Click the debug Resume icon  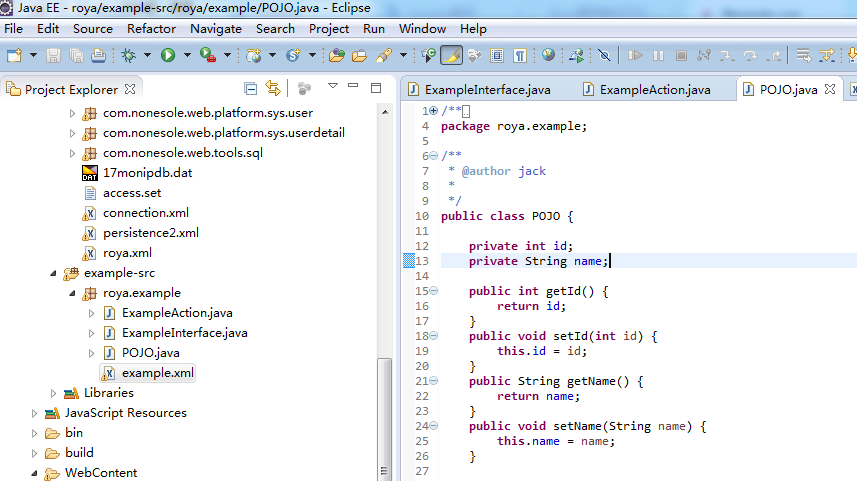tap(635, 55)
